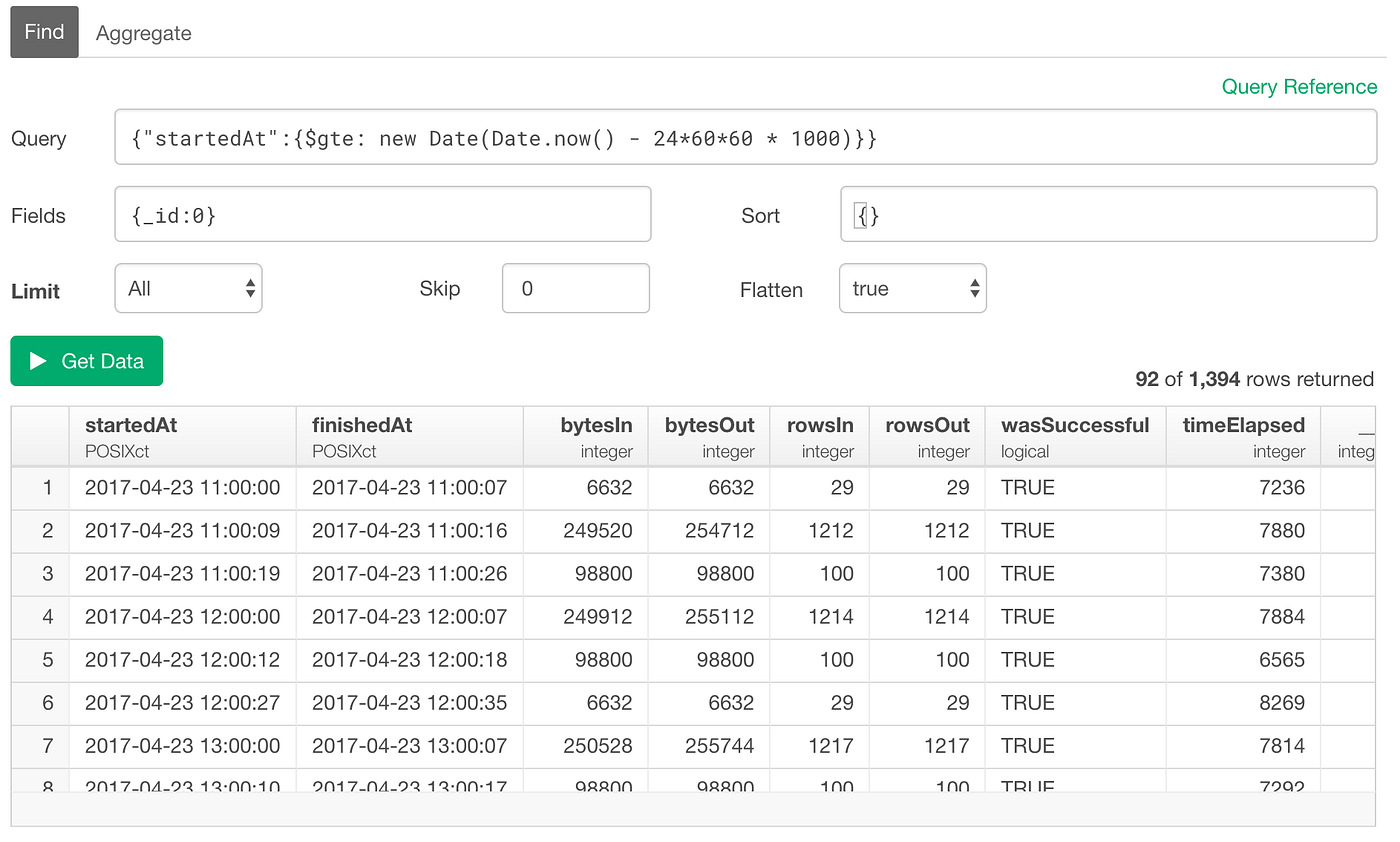
Task: Open the Limit dropdown arrows
Action: click(x=248, y=288)
